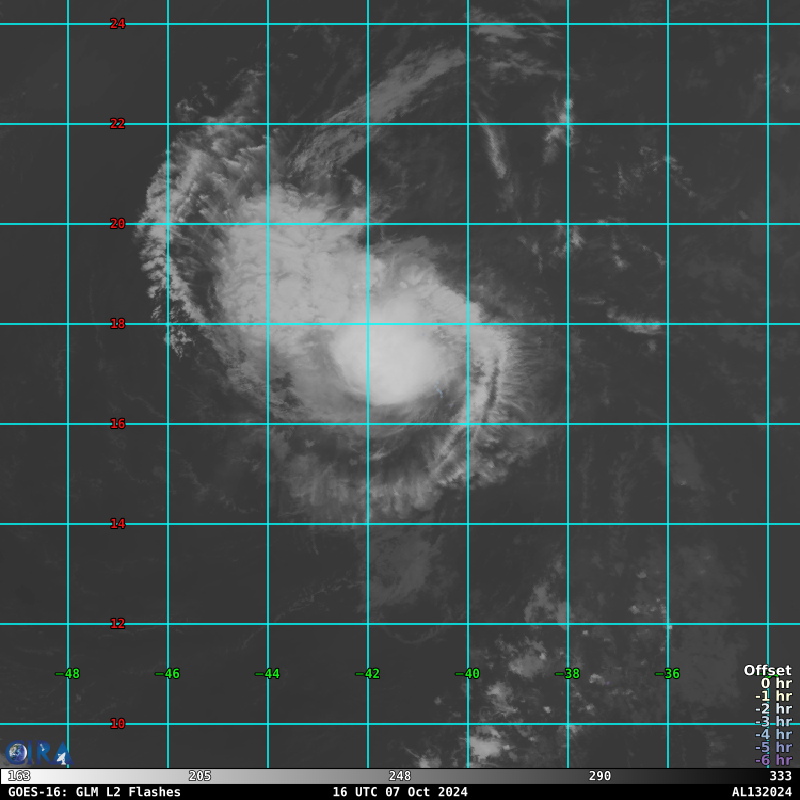
Task: Click the CIRA logo in the corner
Action: coord(36,754)
